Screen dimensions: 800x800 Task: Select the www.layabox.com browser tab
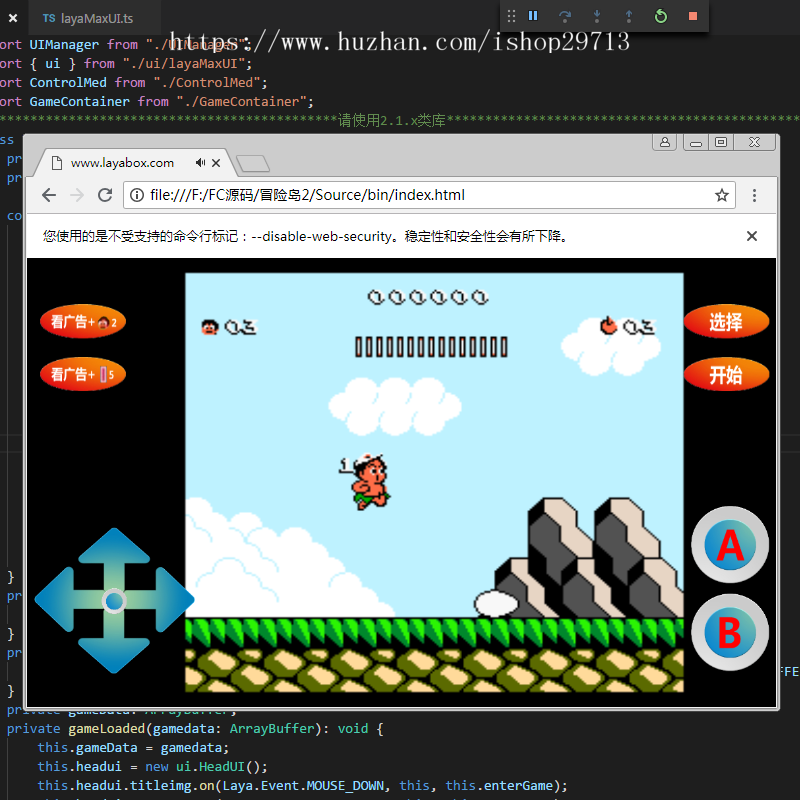click(120, 162)
